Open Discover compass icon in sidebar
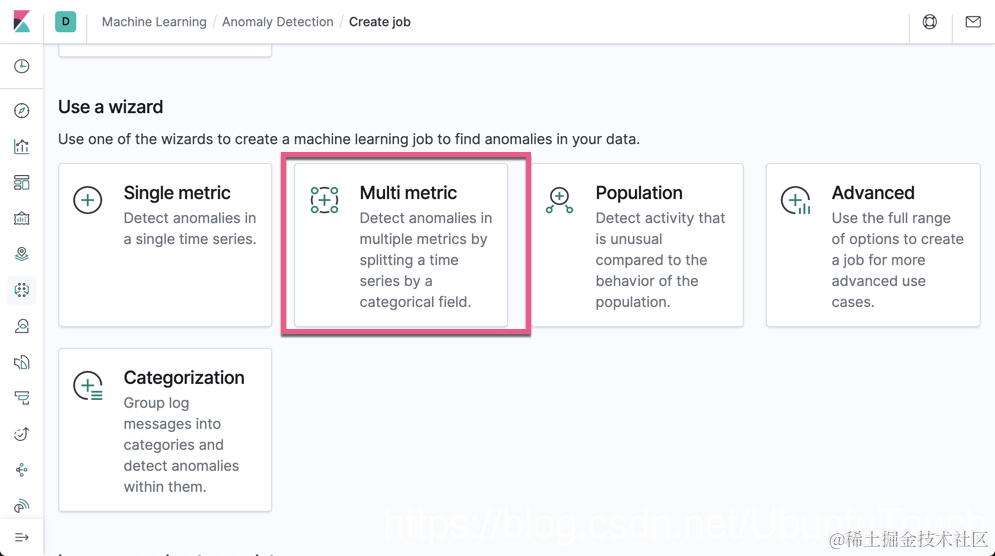Viewport: 995px width, 556px height. tap(21, 110)
